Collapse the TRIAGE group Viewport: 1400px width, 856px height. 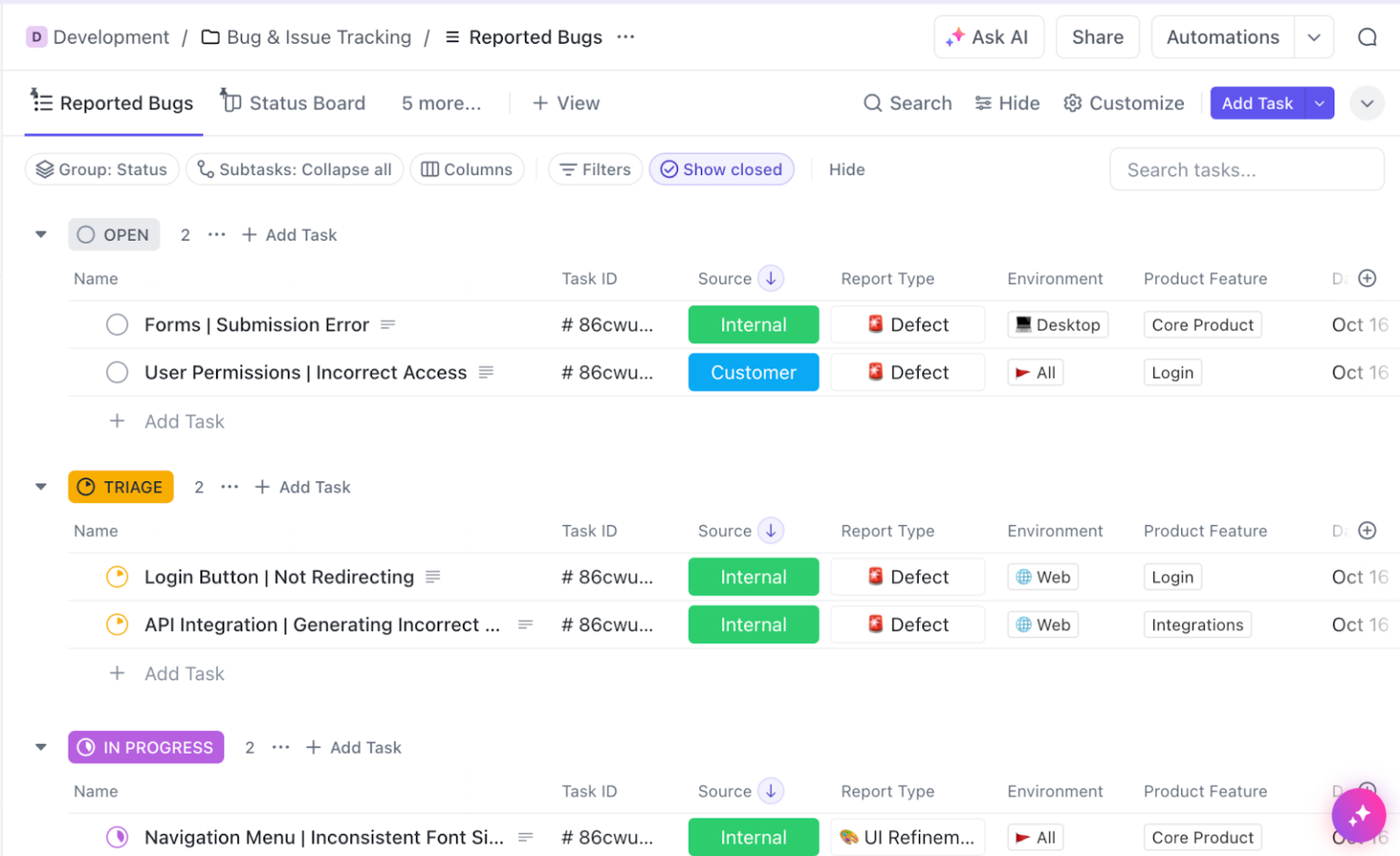pyautogui.click(x=40, y=486)
